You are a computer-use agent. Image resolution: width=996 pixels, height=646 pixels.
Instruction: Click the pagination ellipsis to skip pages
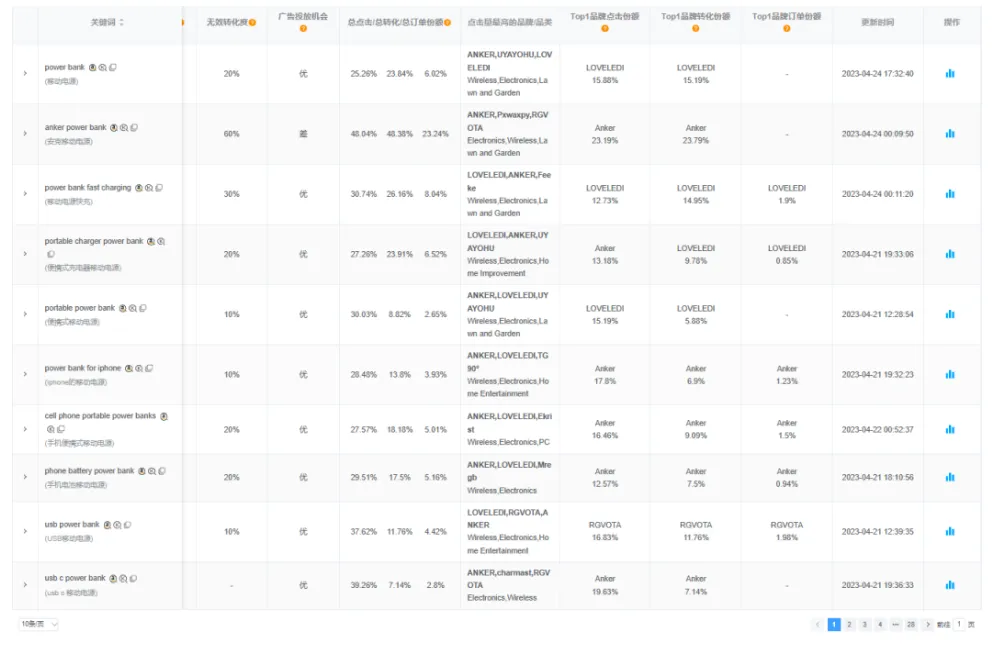tap(895, 624)
